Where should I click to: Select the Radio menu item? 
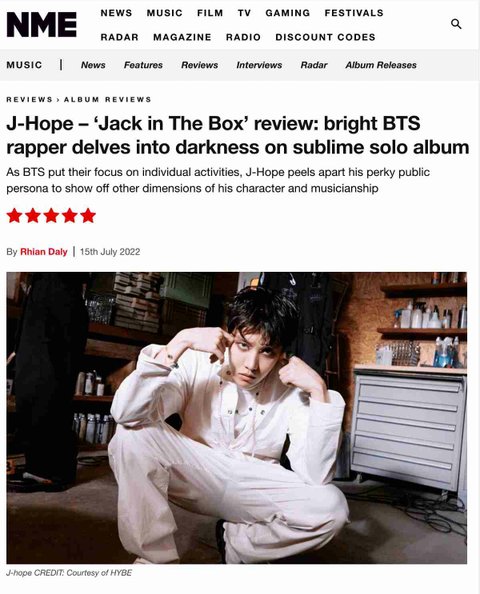tap(243, 37)
